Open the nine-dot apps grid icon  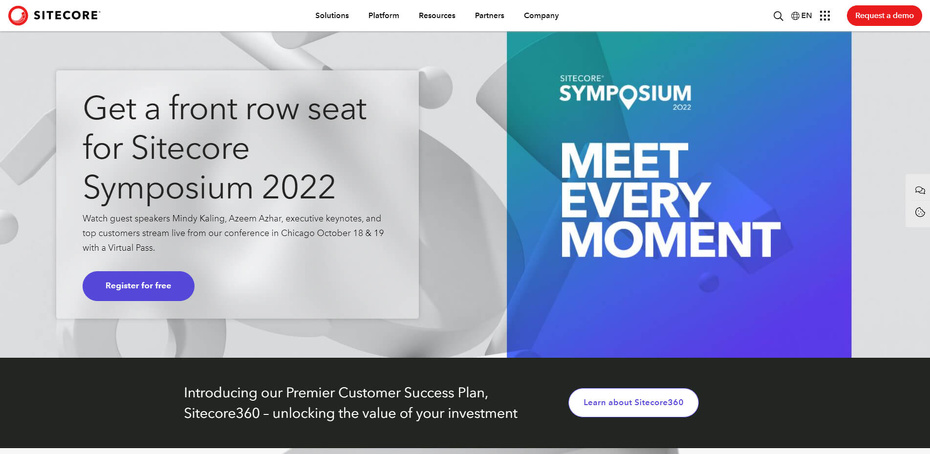[x=825, y=16]
